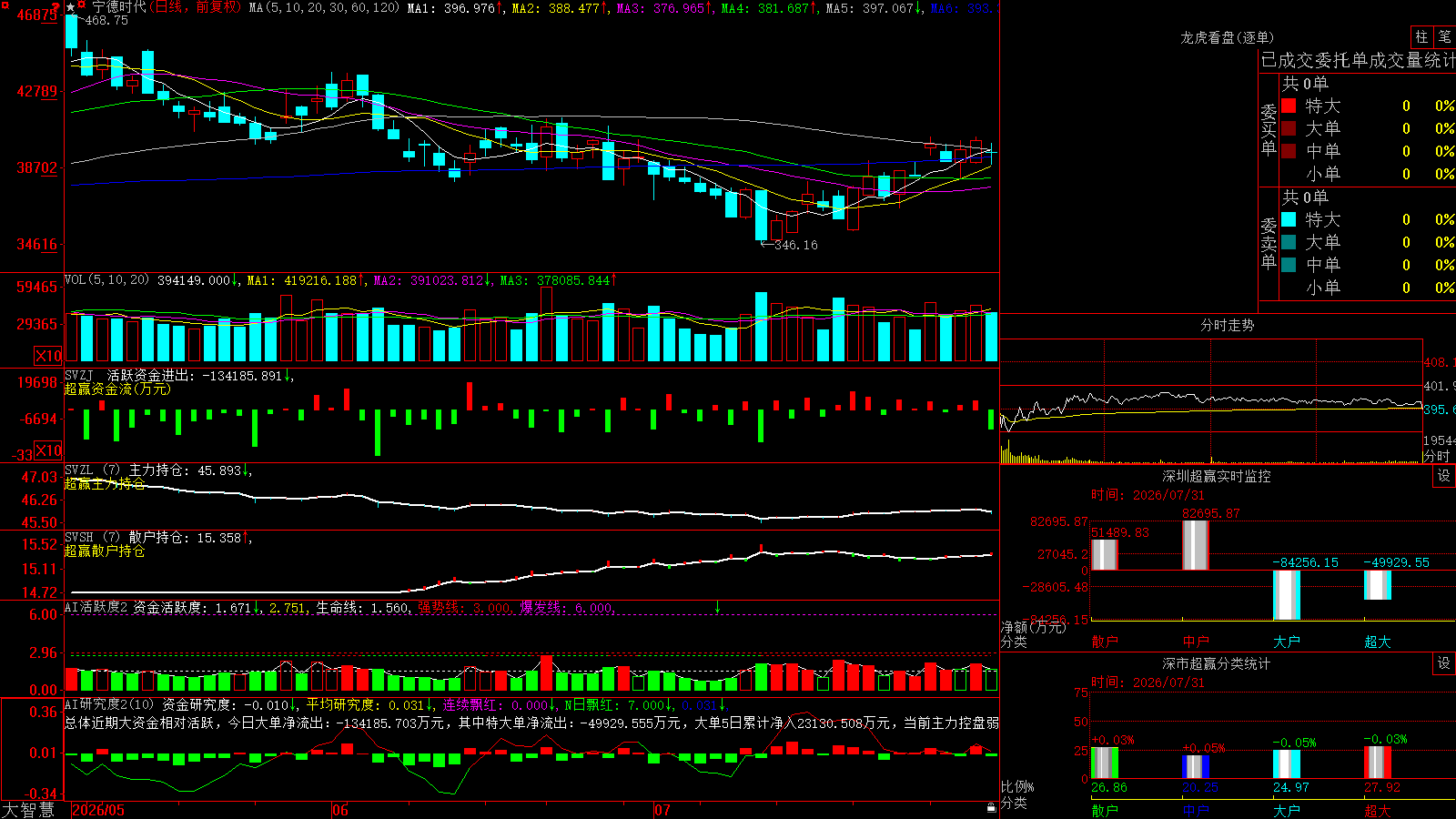
Task: Click 超赢散户持仓 yellow label
Action: 105,551
